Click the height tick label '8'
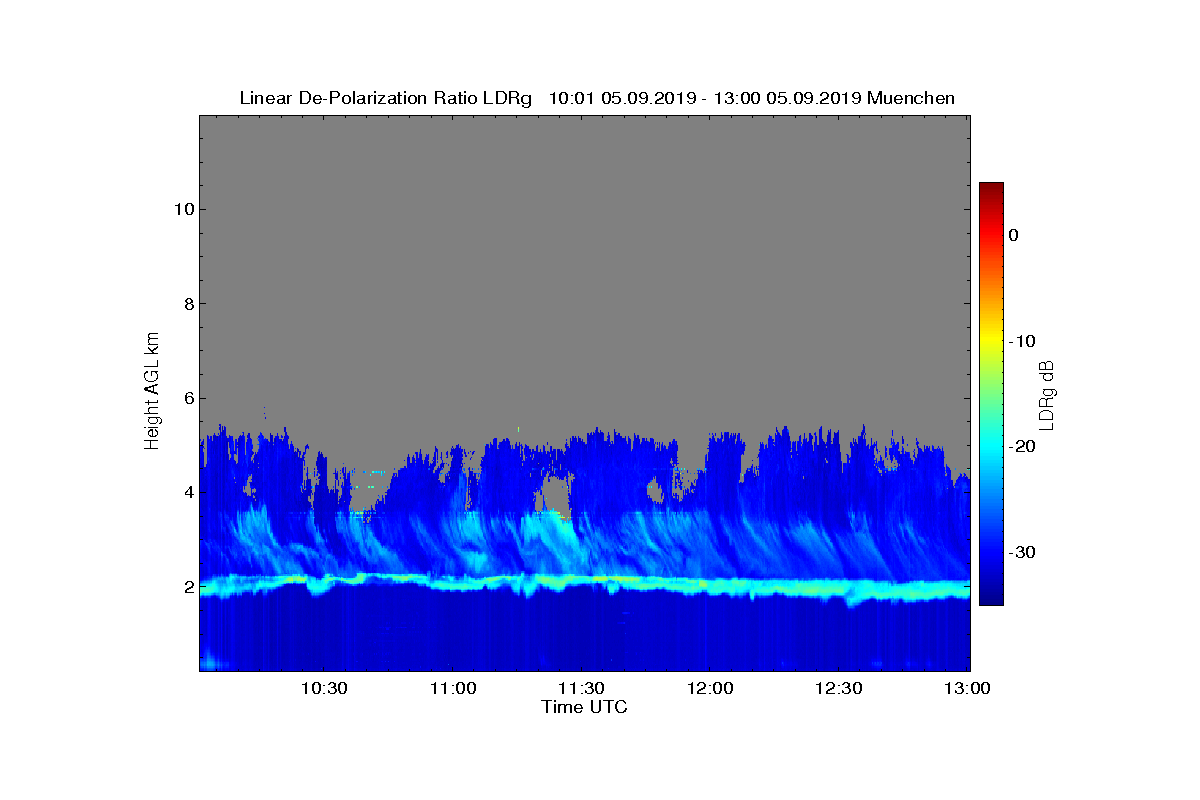 click(x=187, y=303)
